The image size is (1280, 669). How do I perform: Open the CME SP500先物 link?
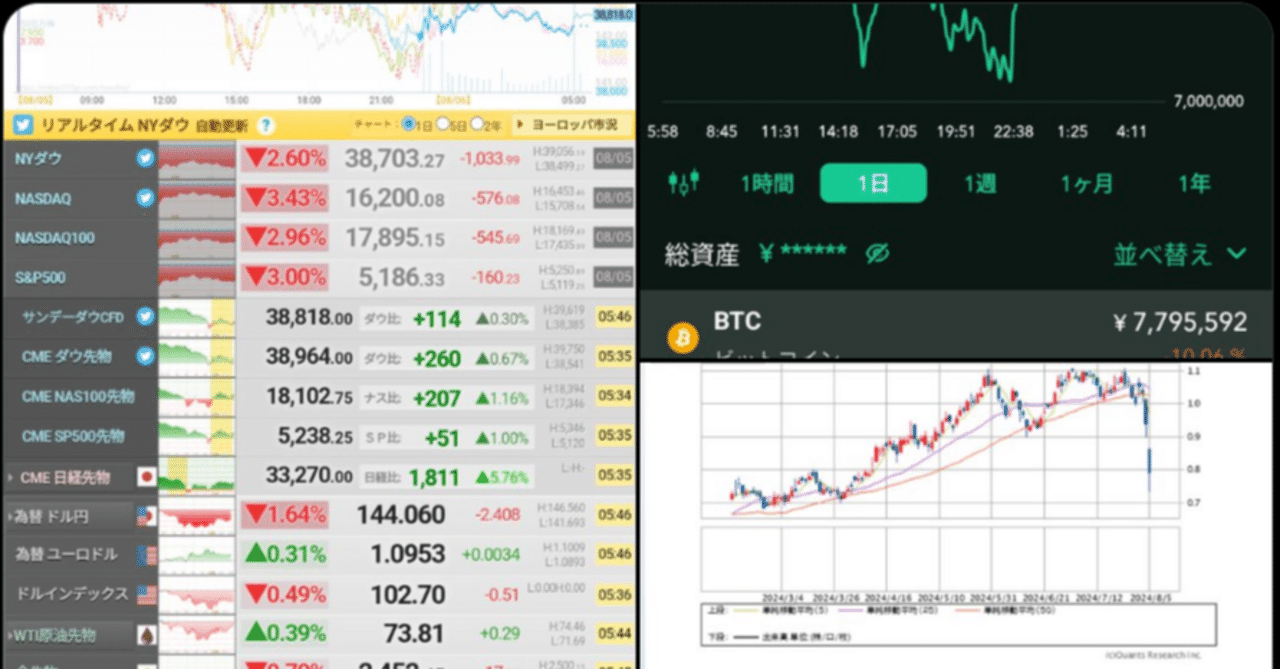[x=73, y=436]
